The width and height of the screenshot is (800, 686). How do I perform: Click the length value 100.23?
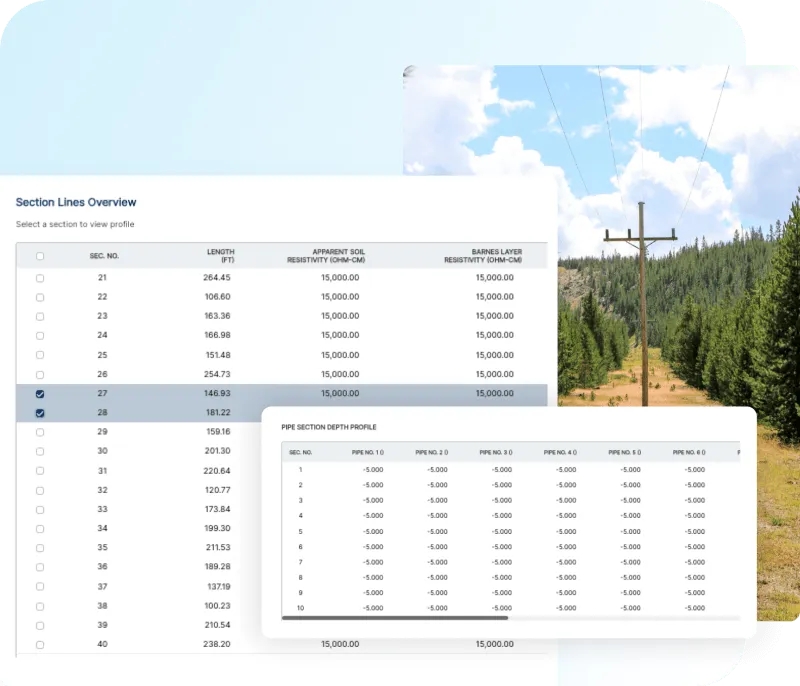[x=217, y=606]
